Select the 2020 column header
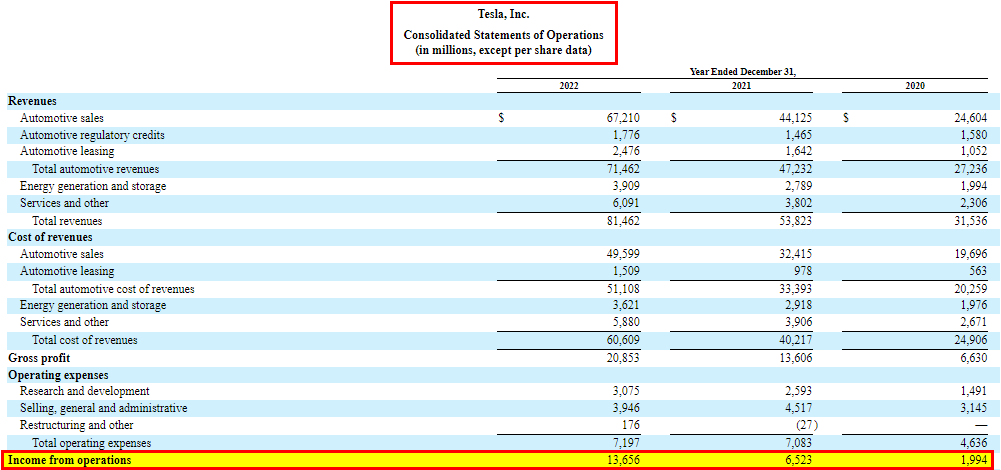Image resolution: width=1001 pixels, height=470 pixels. click(x=915, y=86)
